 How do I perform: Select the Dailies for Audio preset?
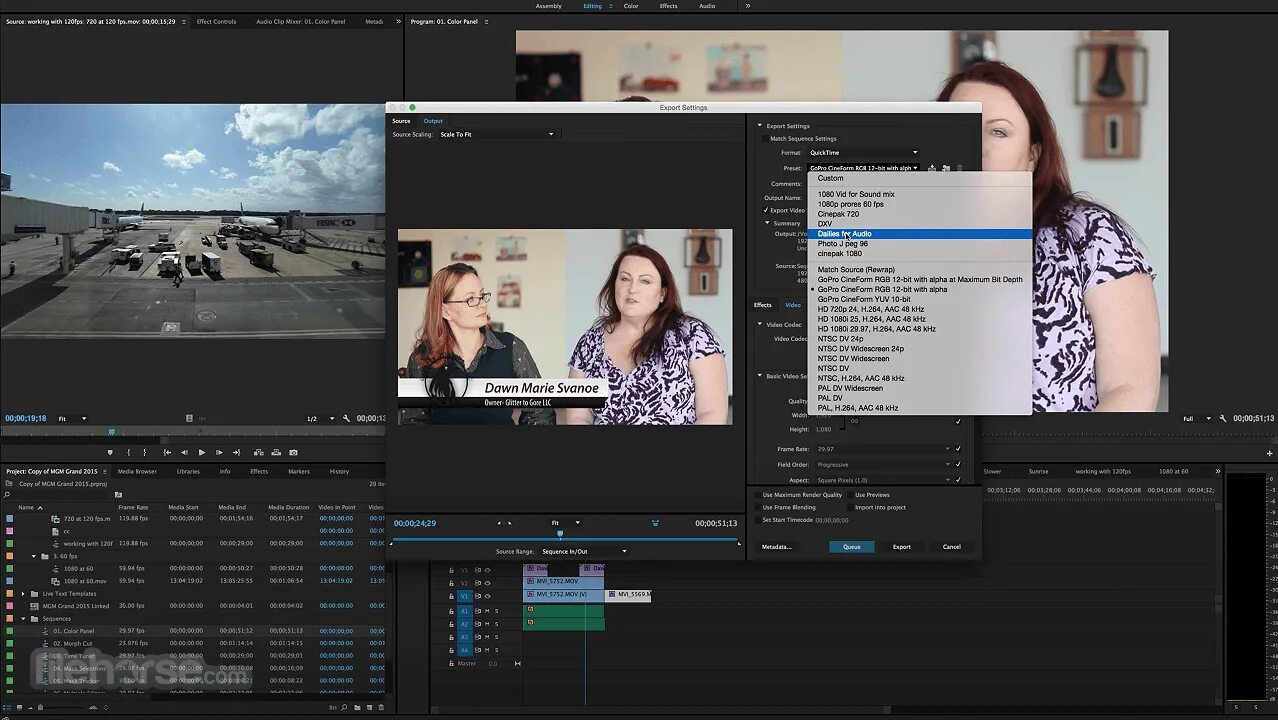pyautogui.click(x=920, y=234)
